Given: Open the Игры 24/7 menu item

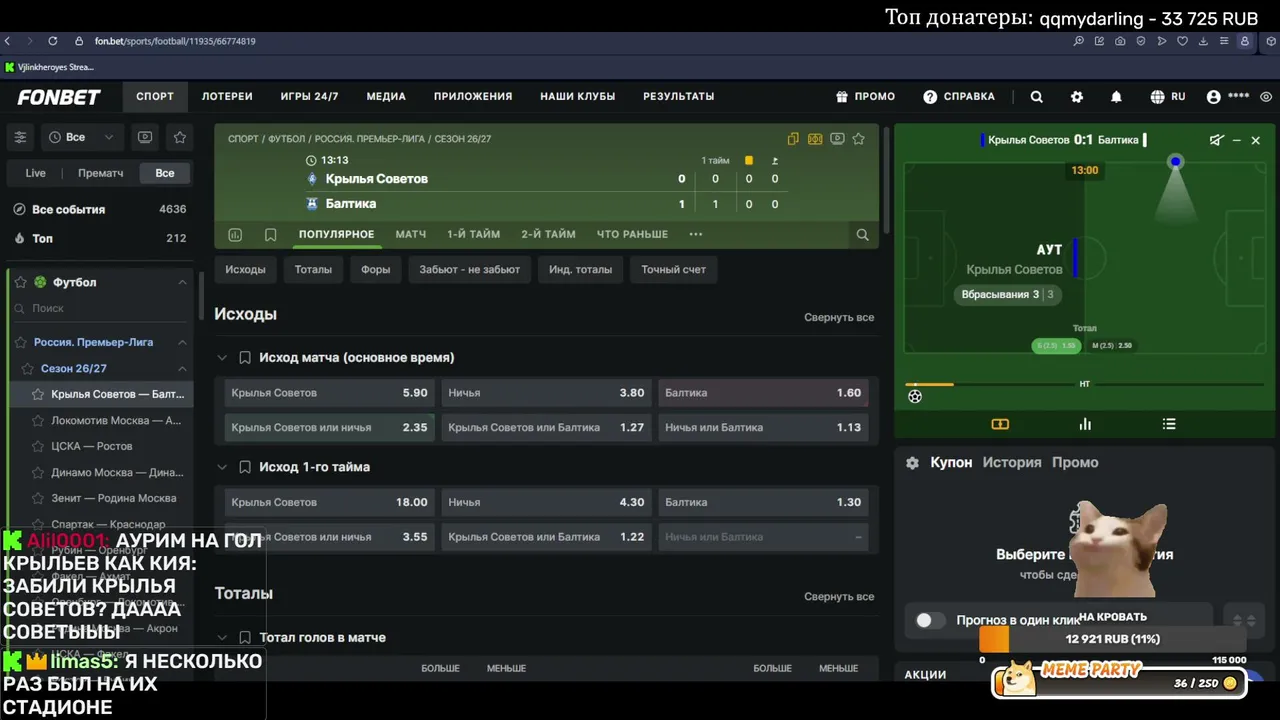Looking at the screenshot, I should (x=310, y=97).
